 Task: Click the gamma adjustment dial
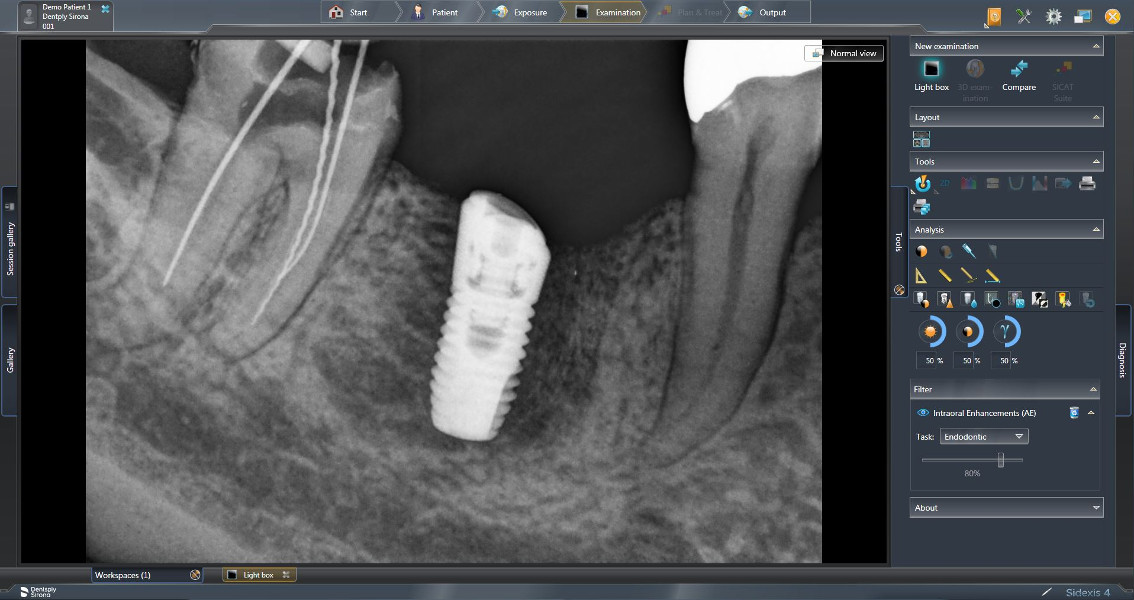[x=1007, y=332]
